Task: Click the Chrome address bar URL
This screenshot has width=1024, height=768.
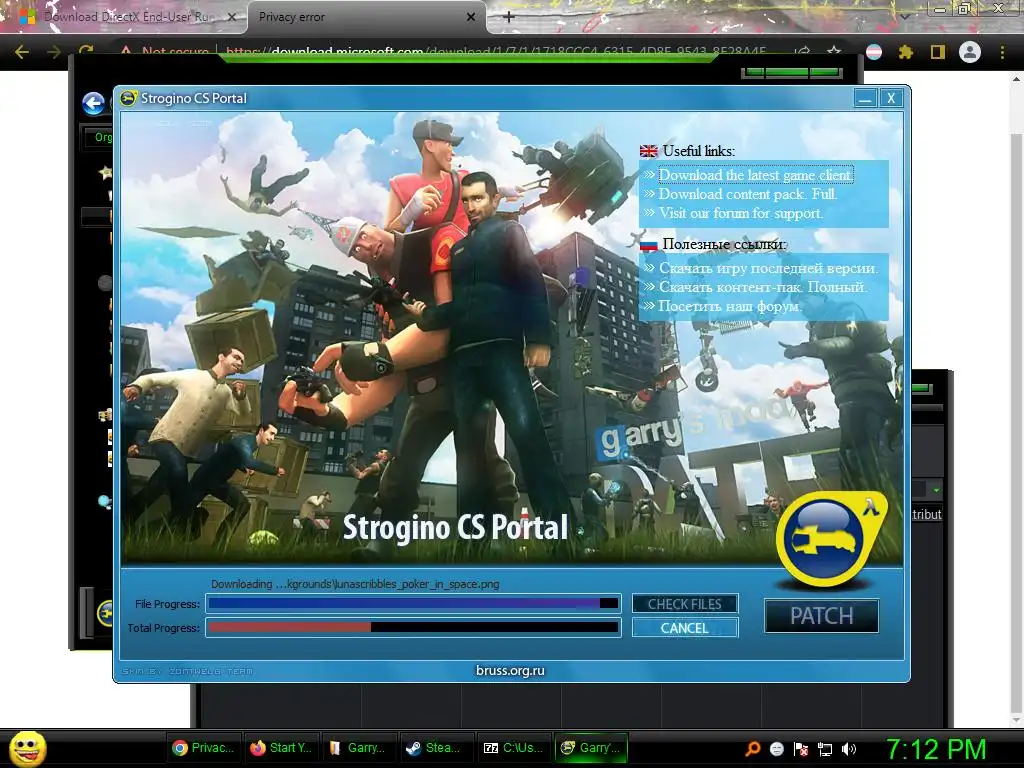Action: (496, 51)
